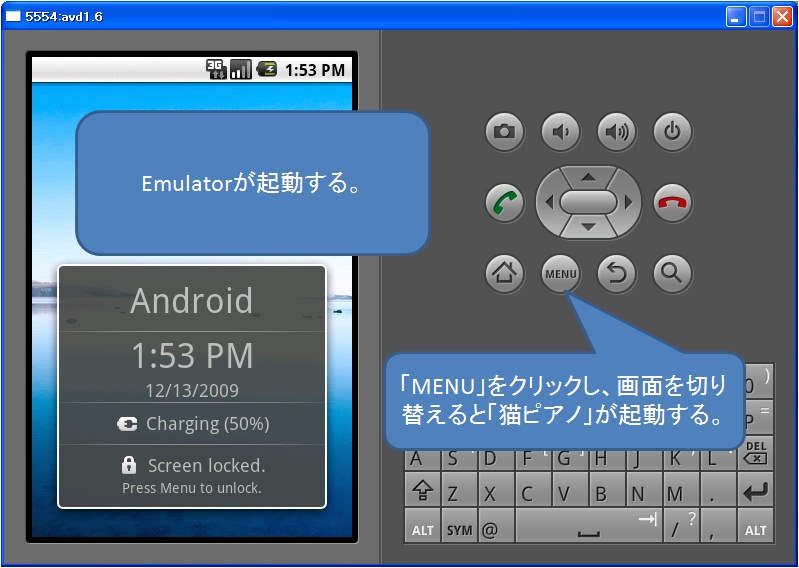Click the Z key on keyboard
Viewport: 799px width, 568px height.
coord(459,490)
